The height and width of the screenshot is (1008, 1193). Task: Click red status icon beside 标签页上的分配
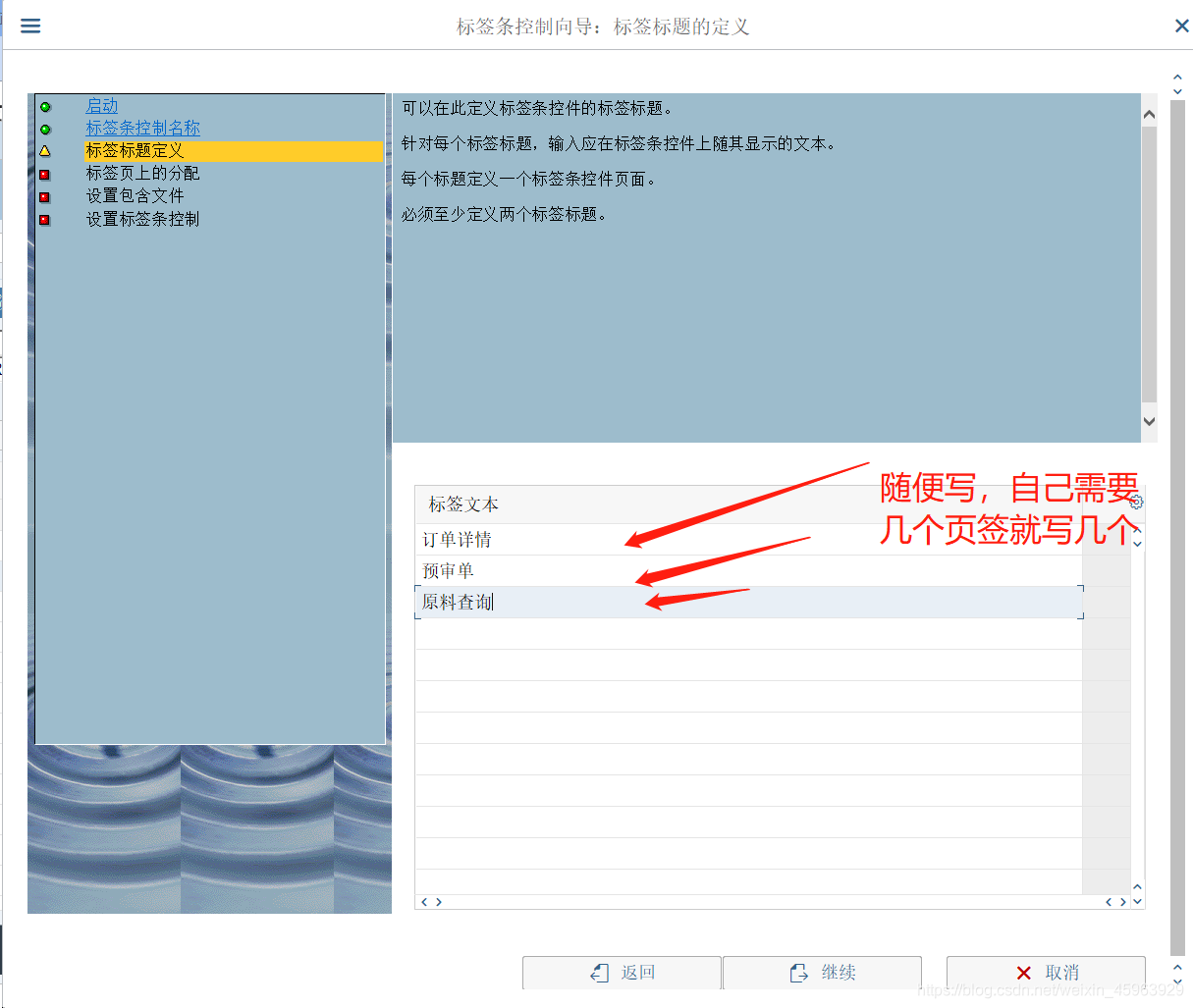pos(44,174)
